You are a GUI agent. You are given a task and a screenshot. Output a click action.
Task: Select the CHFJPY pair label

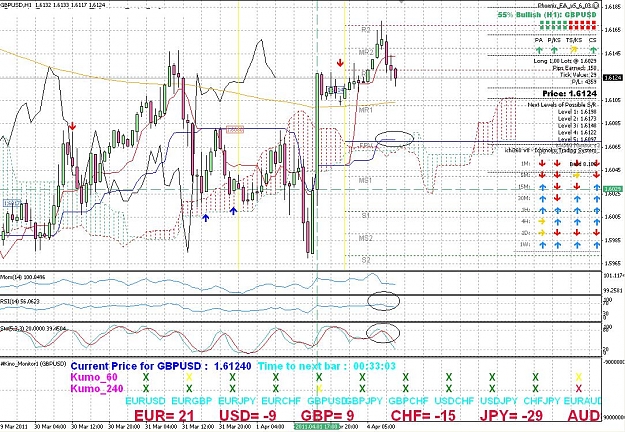pyautogui.click(x=542, y=401)
